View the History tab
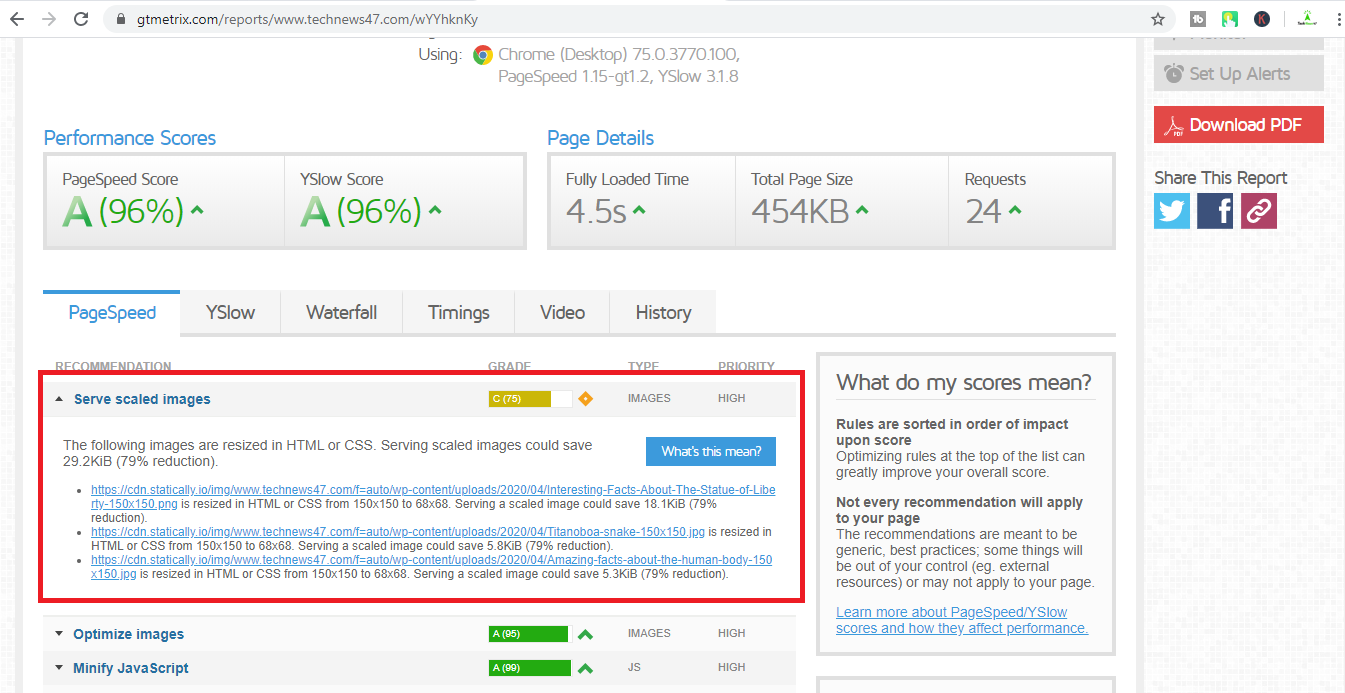1345x693 pixels. pyautogui.click(x=663, y=313)
